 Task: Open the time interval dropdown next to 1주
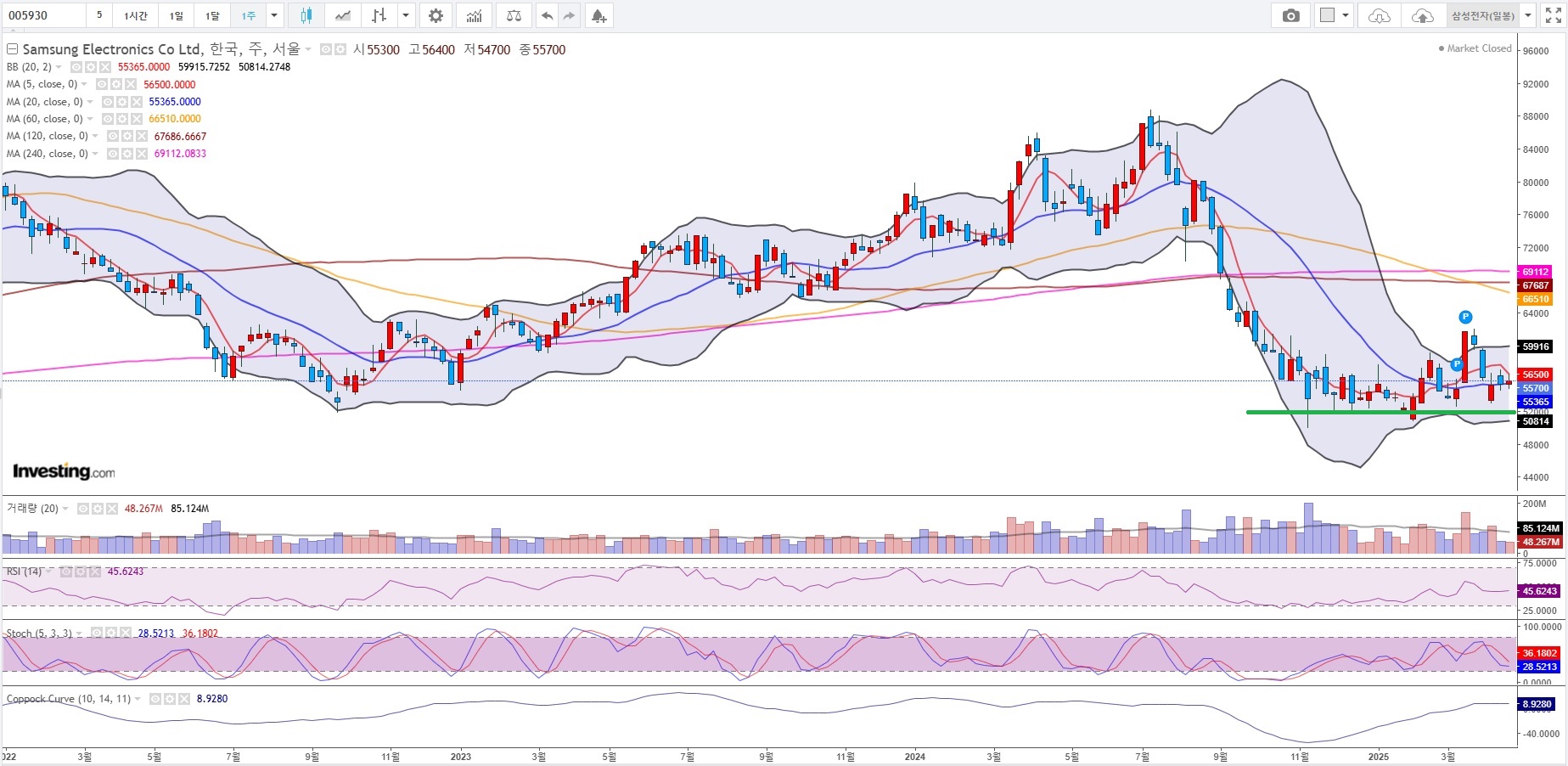pyautogui.click(x=273, y=15)
